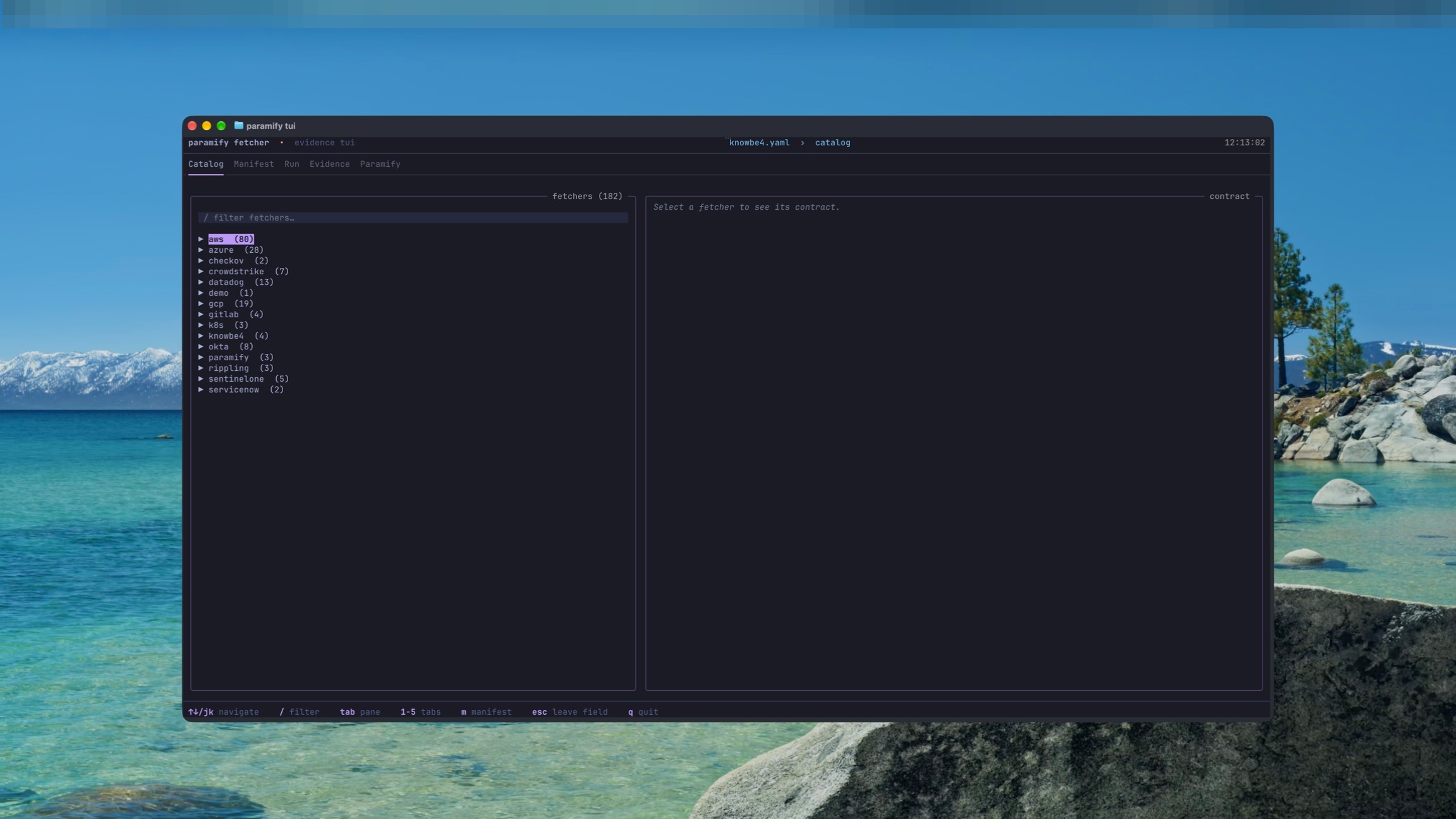Select the okta (8) entry
The height and width of the screenshot is (819, 1456).
tap(231, 346)
